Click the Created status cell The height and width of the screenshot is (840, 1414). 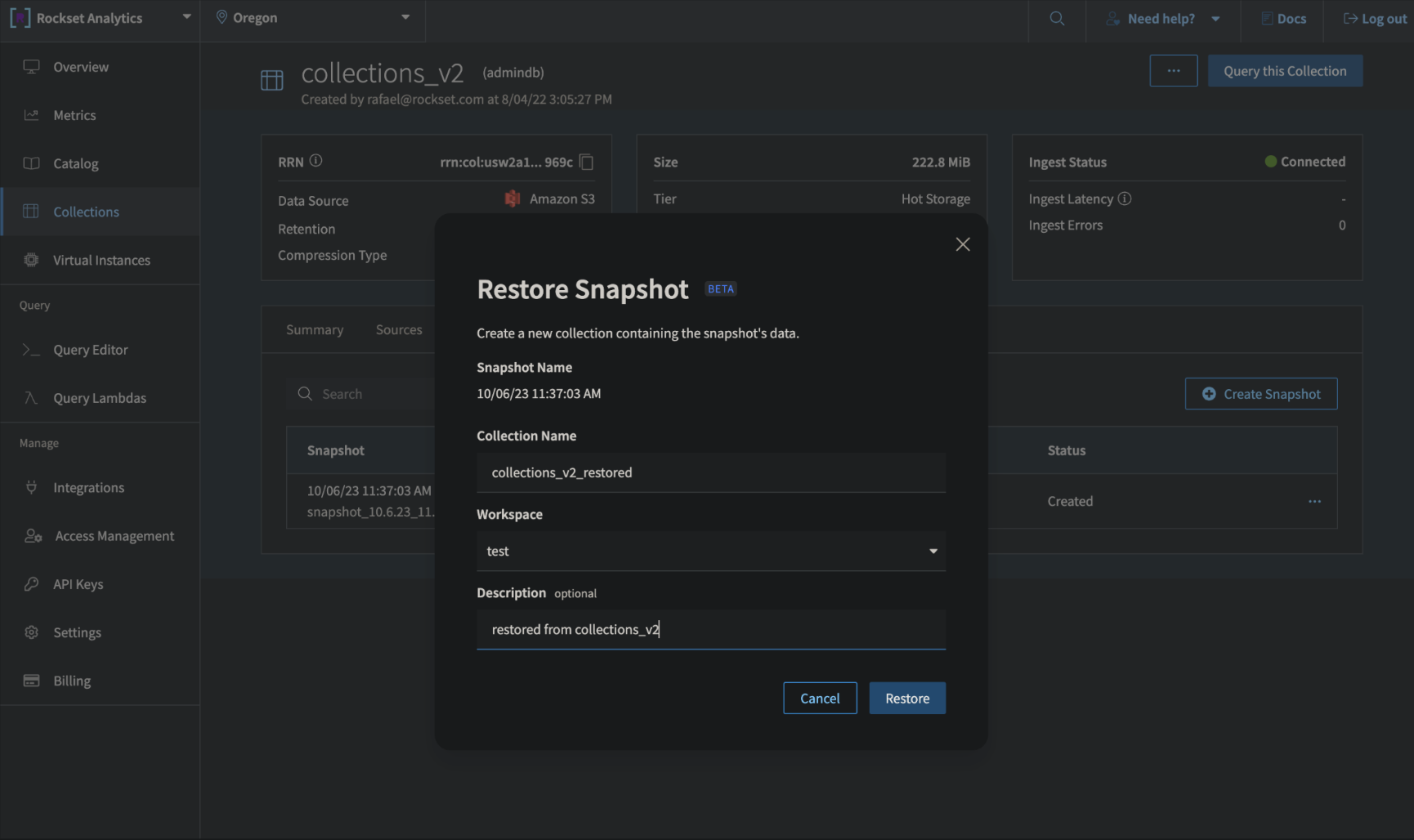[x=1070, y=502]
